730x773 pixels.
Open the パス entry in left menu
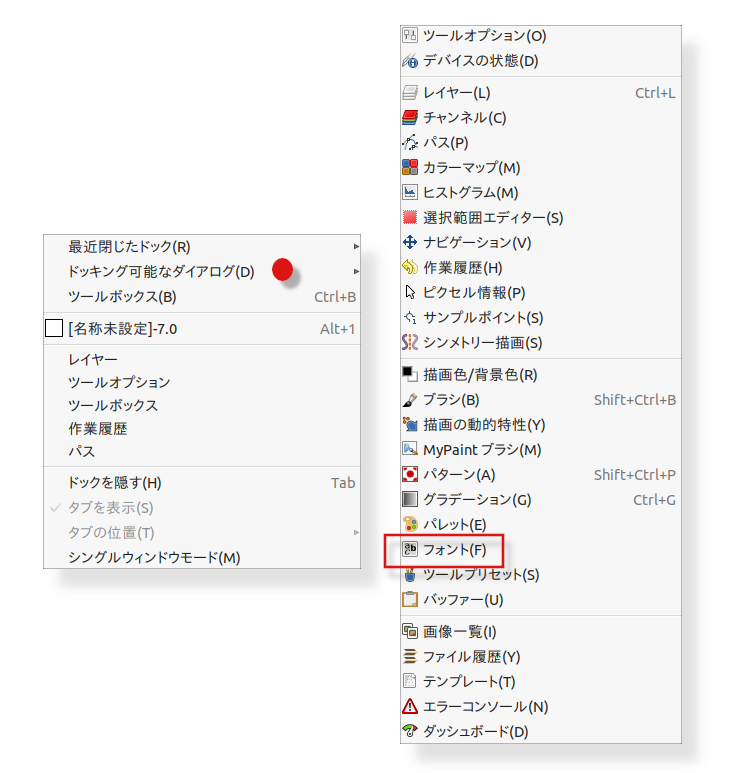pyautogui.click(x=81, y=451)
